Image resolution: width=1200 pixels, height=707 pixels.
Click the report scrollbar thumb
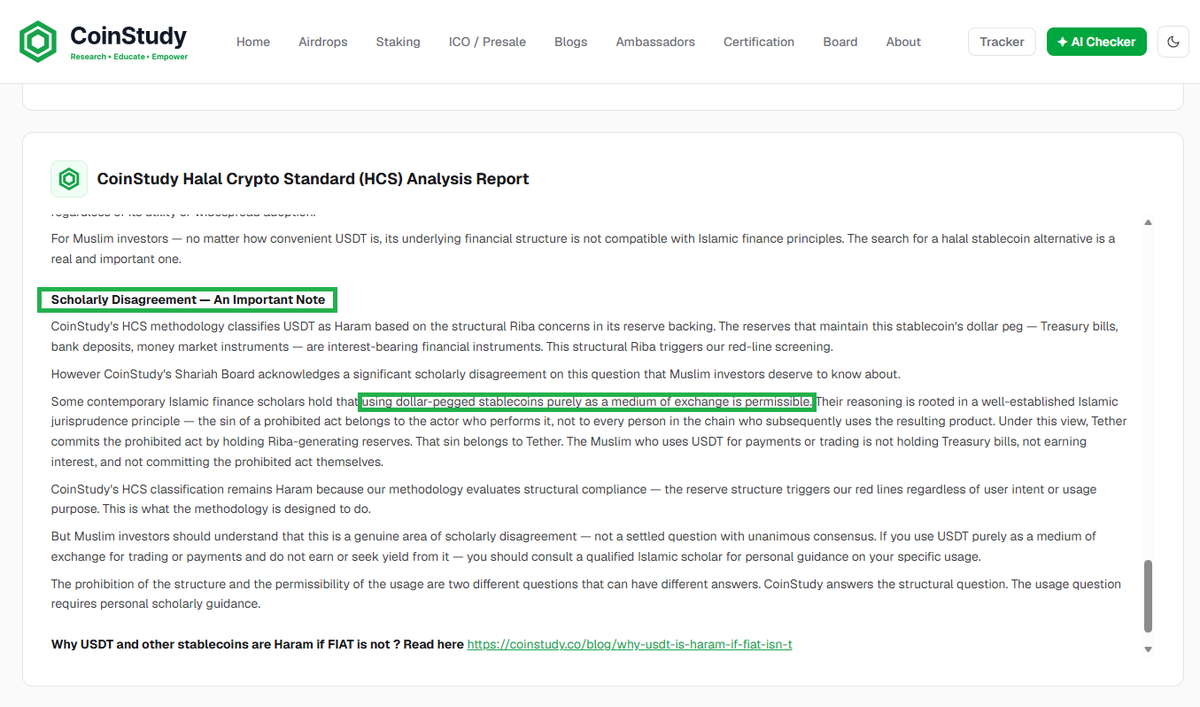click(1148, 596)
